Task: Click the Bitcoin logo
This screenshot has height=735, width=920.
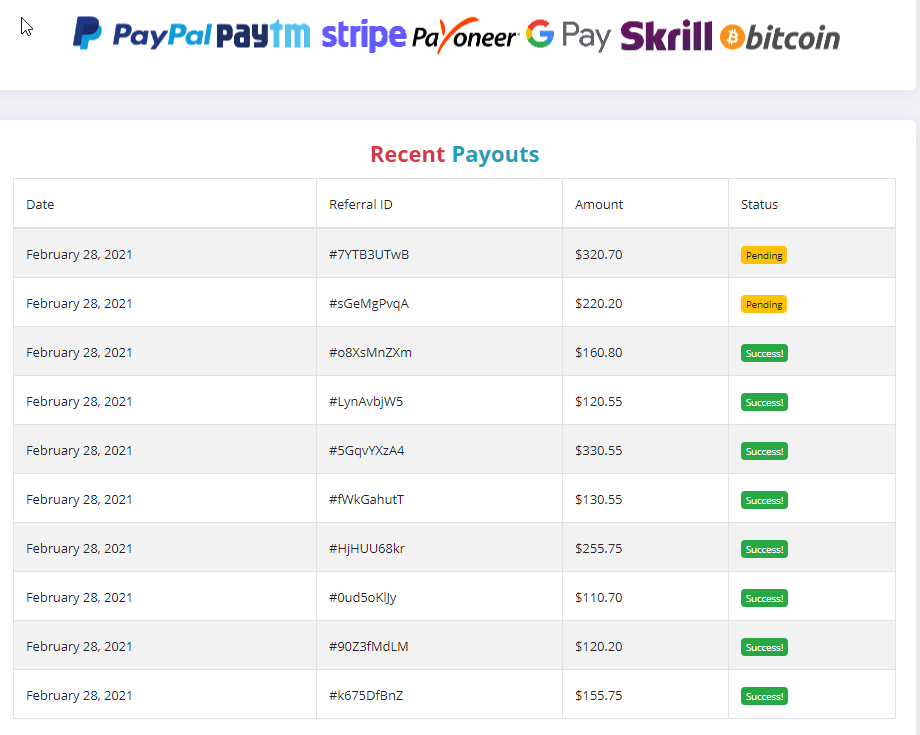Action: click(780, 38)
